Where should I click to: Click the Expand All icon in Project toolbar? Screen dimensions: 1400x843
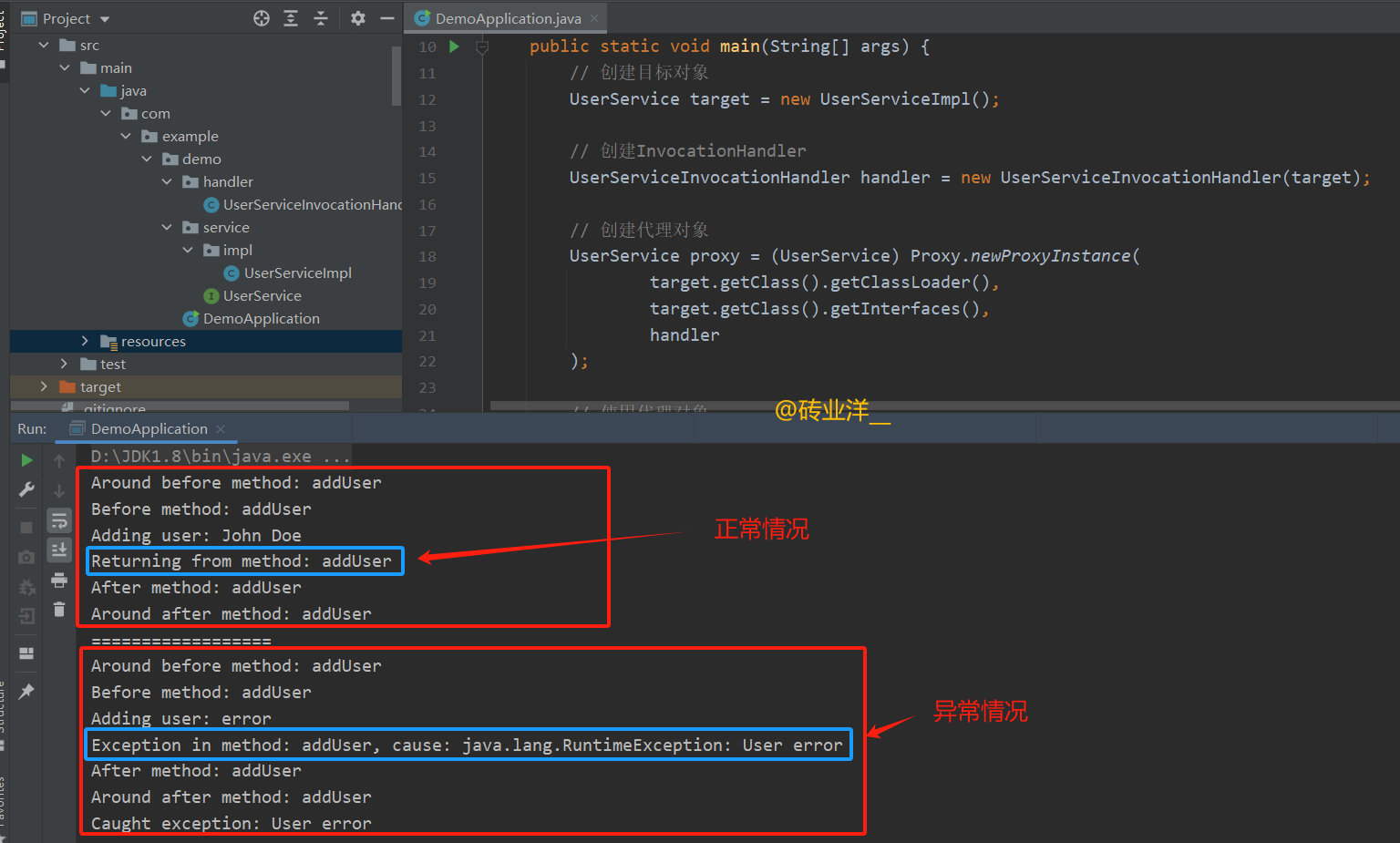291,18
